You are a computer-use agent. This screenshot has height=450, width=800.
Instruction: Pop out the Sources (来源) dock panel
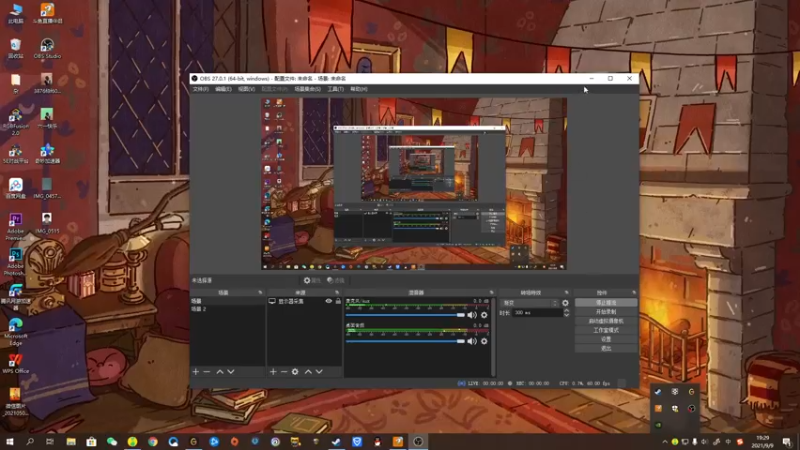click(x=337, y=293)
